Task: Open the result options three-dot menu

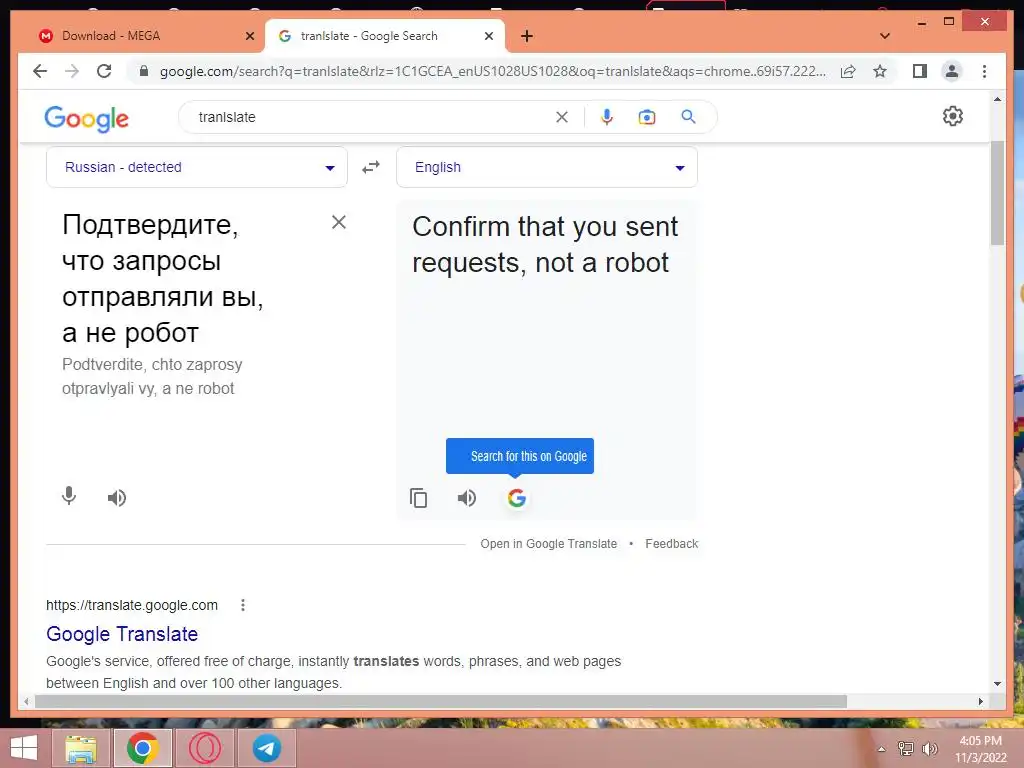Action: [242, 605]
